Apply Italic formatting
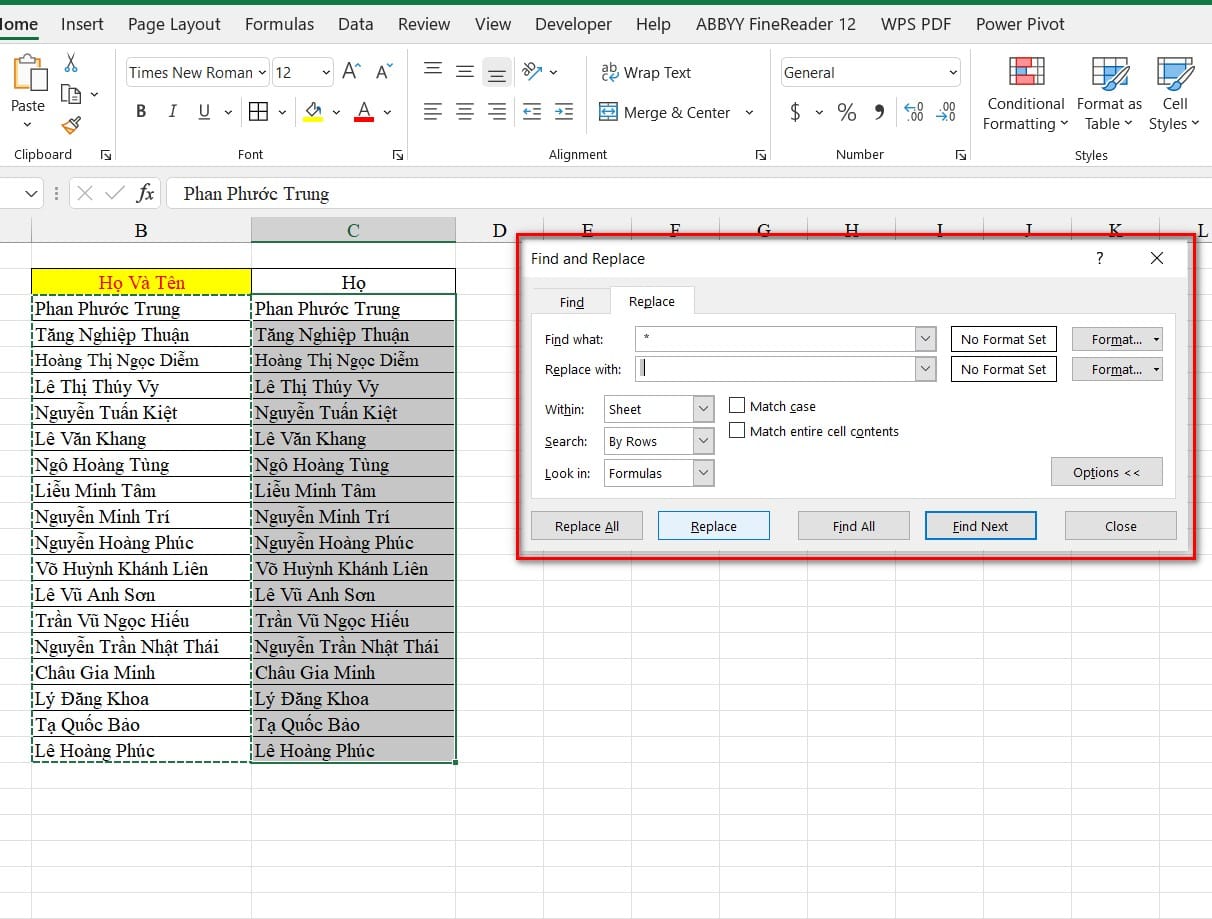The height and width of the screenshot is (919, 1212). point(173,112)
